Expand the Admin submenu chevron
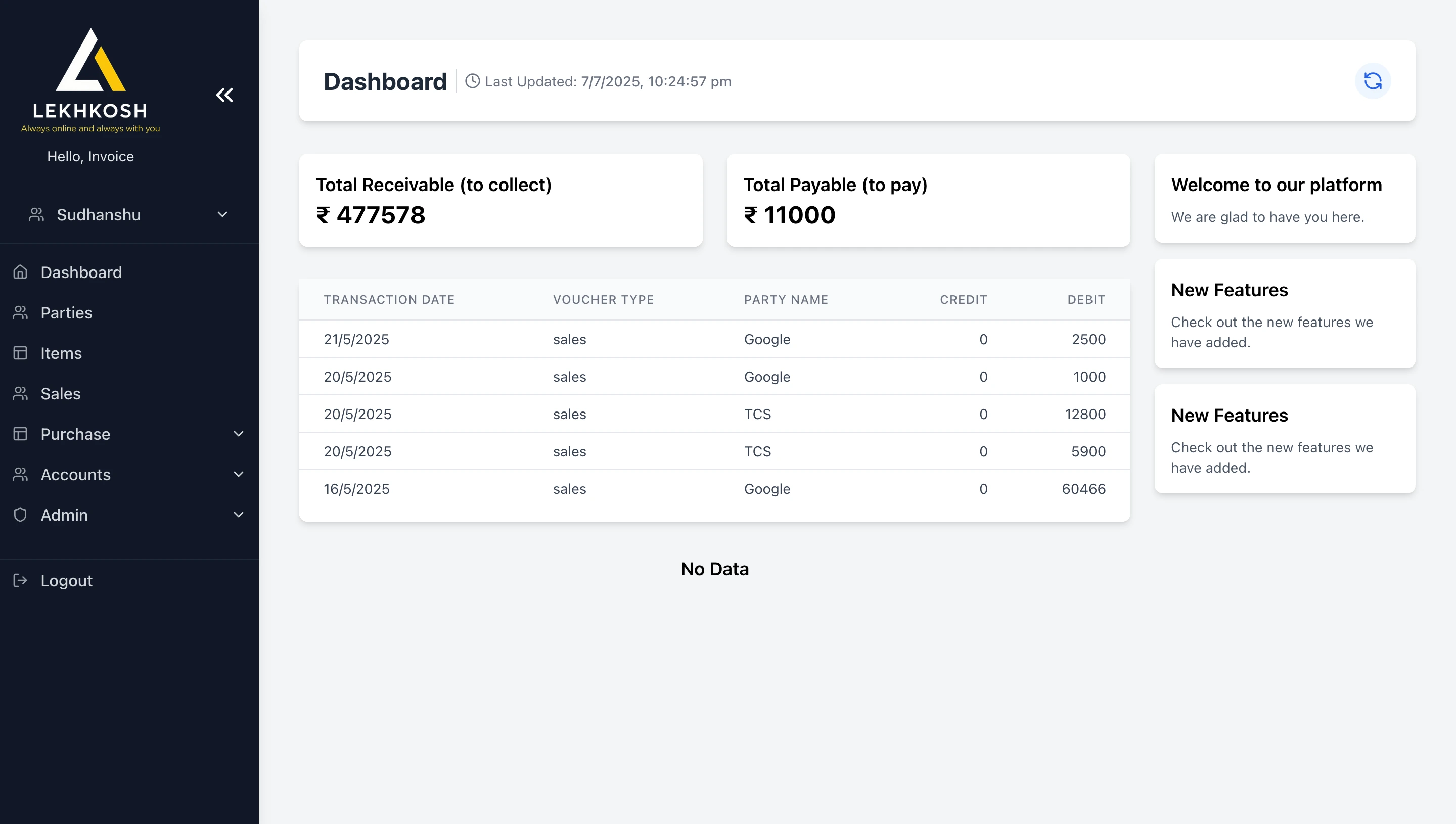This screenshot has height=824, width=1456. click(239, 515)
